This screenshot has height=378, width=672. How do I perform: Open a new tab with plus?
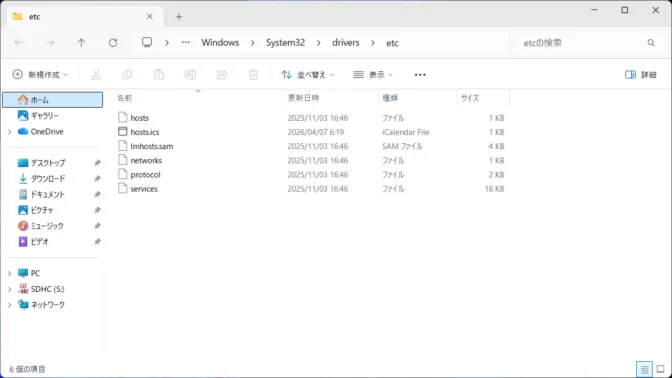[179, 17]
